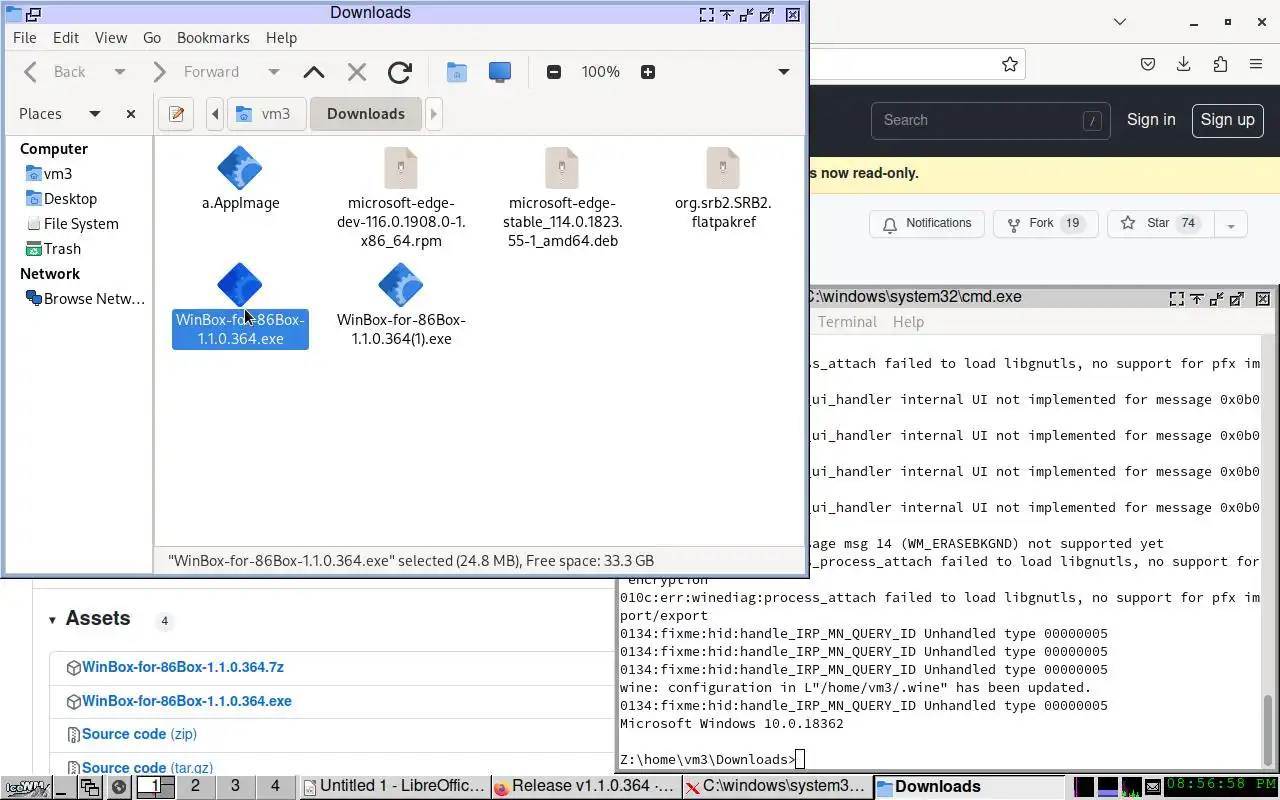Image resolution: width=1280 pixels, height=800 pixels.
Task: Select the microsoft-edge-stable deb file icon
Action: [562, 168]
